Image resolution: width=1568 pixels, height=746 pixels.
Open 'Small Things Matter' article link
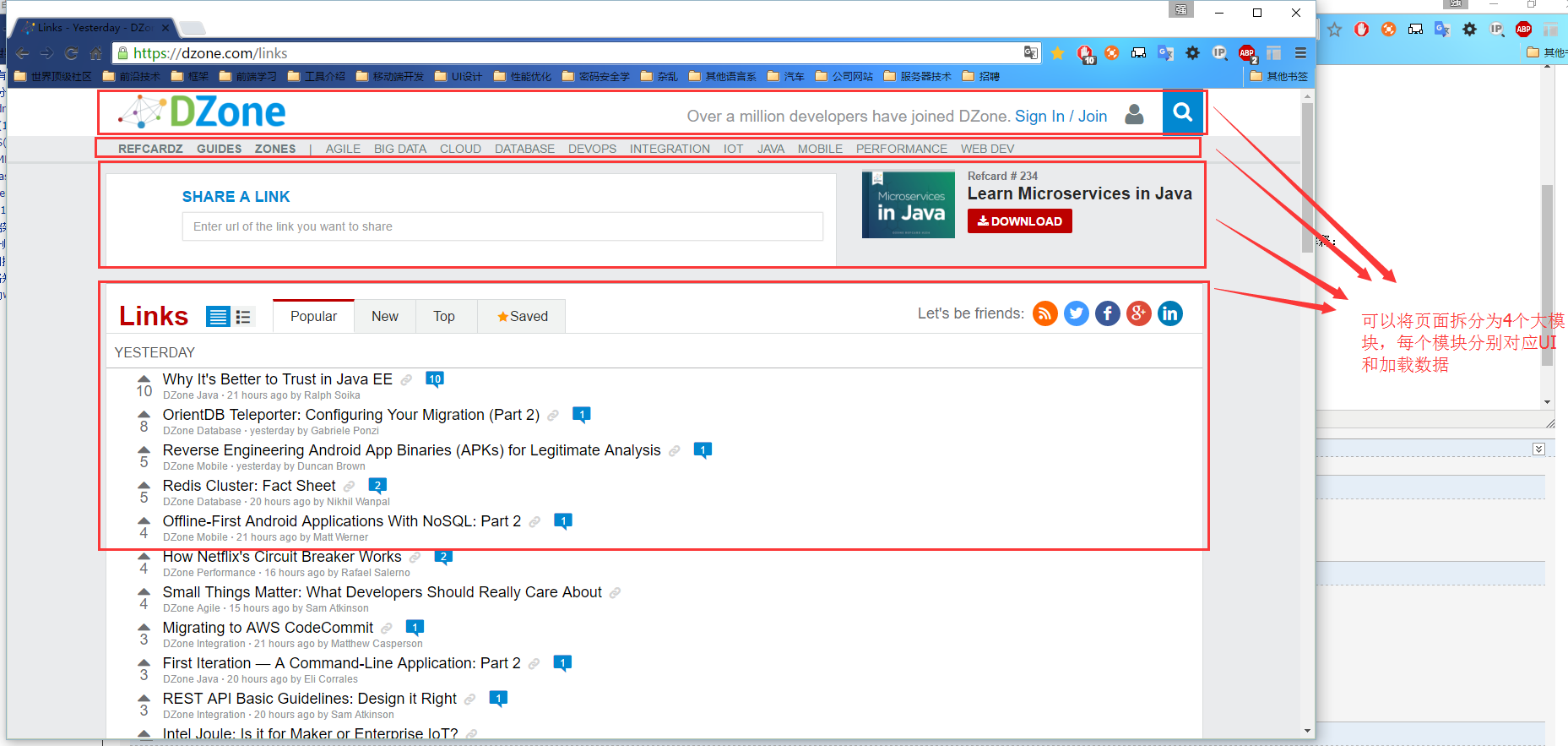pos(383,592)
